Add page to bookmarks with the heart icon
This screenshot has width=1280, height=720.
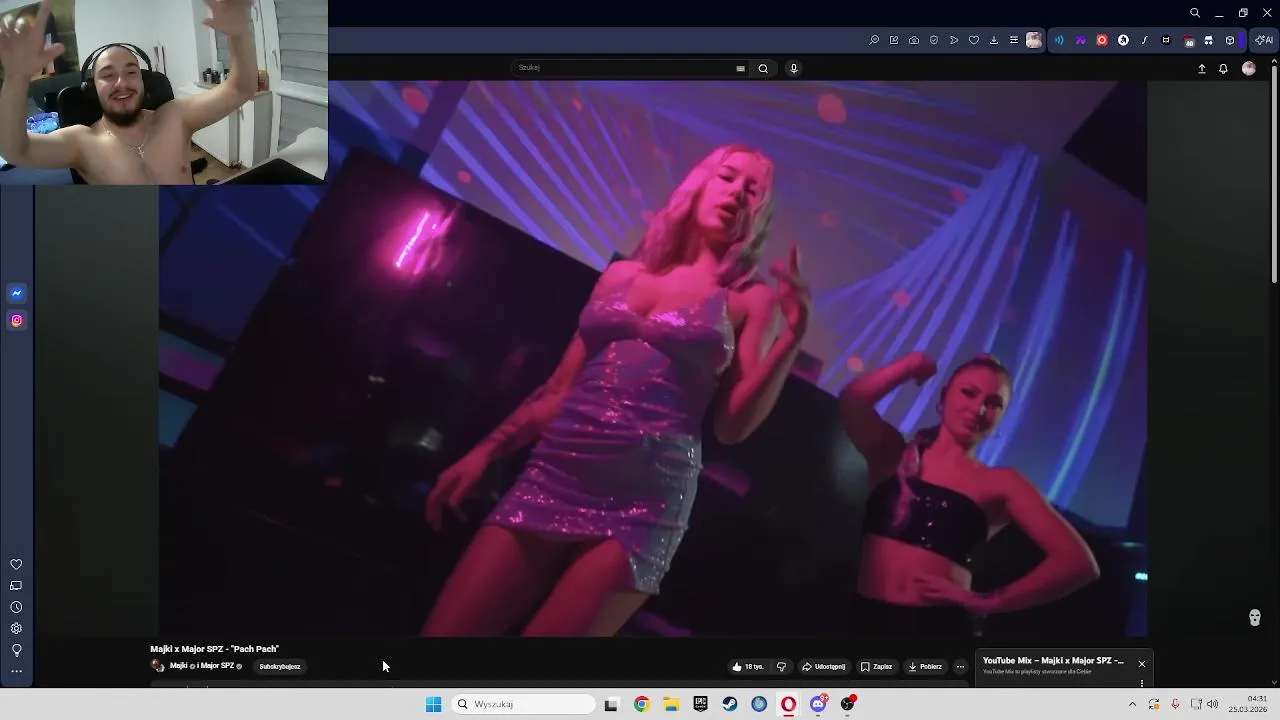click(974, 40)
